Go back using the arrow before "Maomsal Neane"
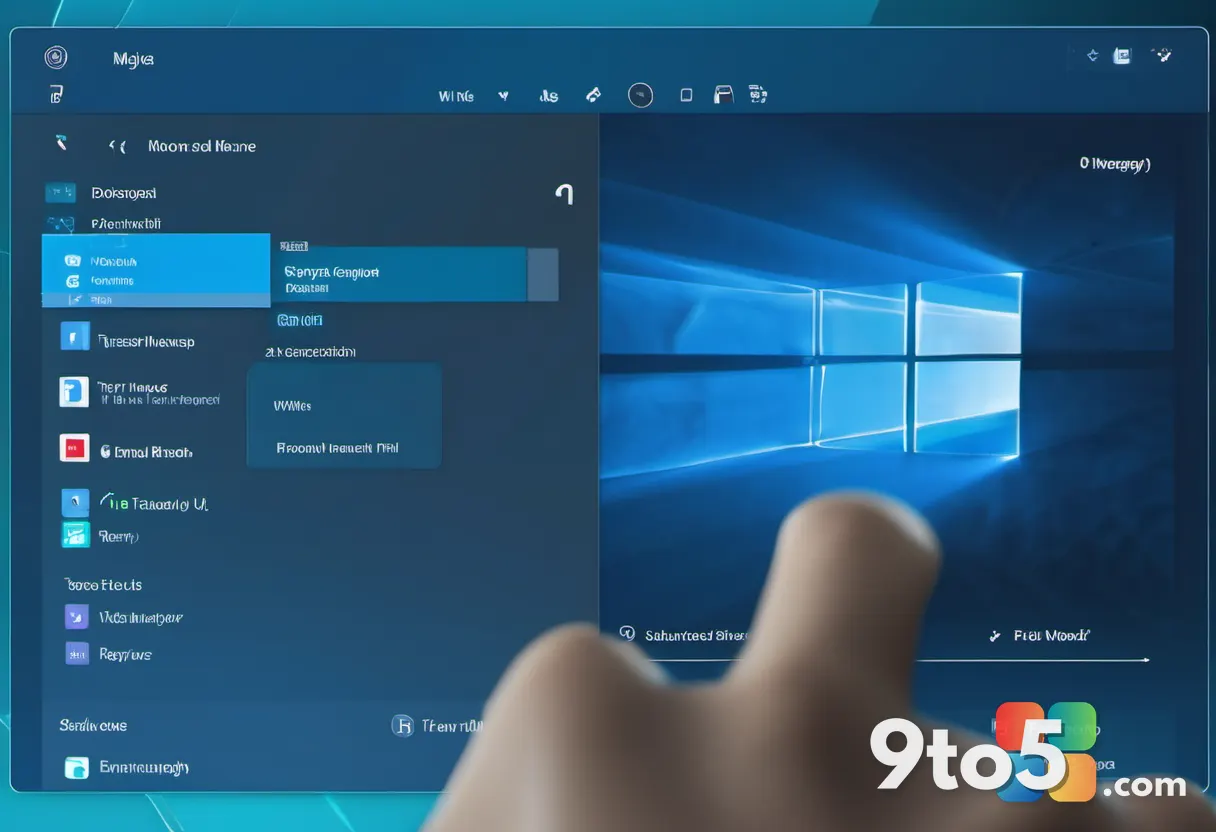 (117, 146)
